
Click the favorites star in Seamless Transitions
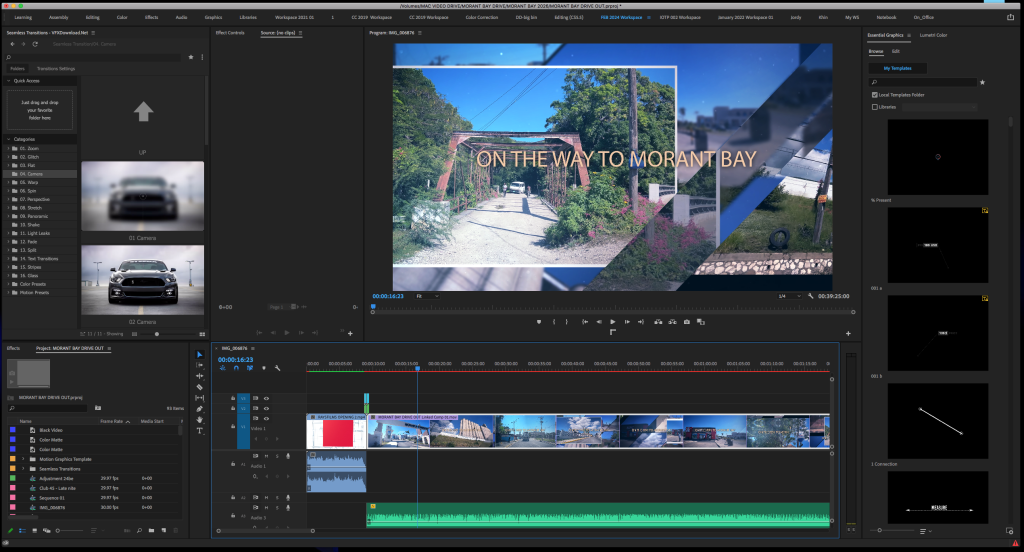pyautogui.click(x=191, y=57)
